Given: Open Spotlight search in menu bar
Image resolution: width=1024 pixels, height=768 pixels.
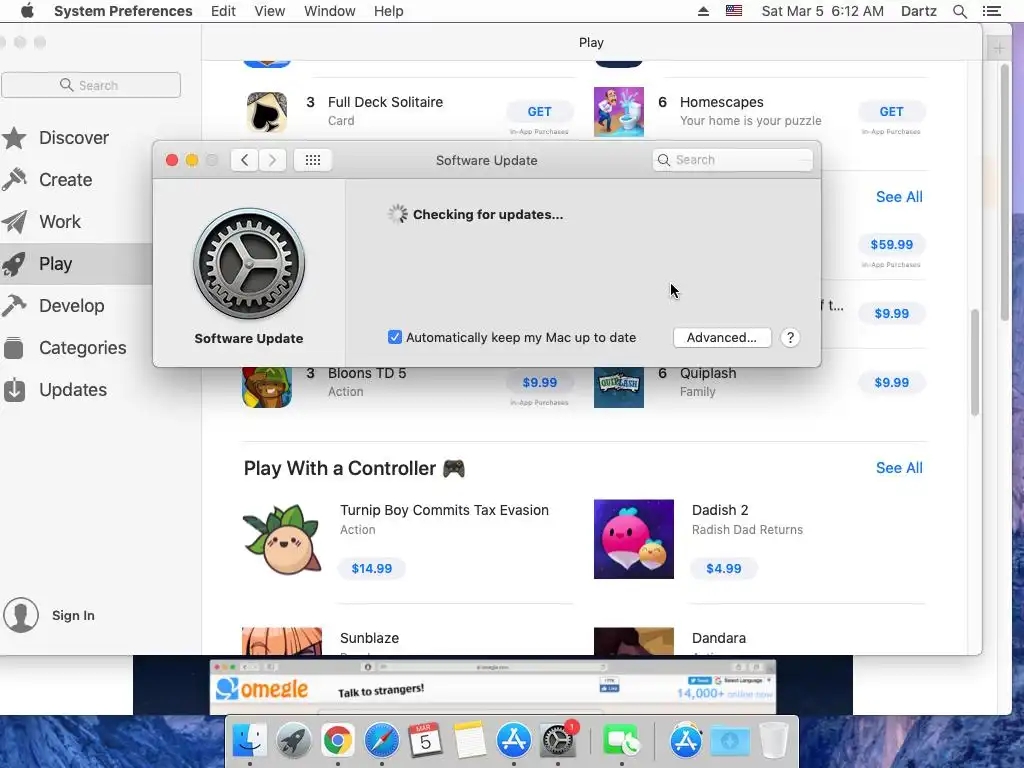Looking at the screenshot, I should [x=959, y=11].
